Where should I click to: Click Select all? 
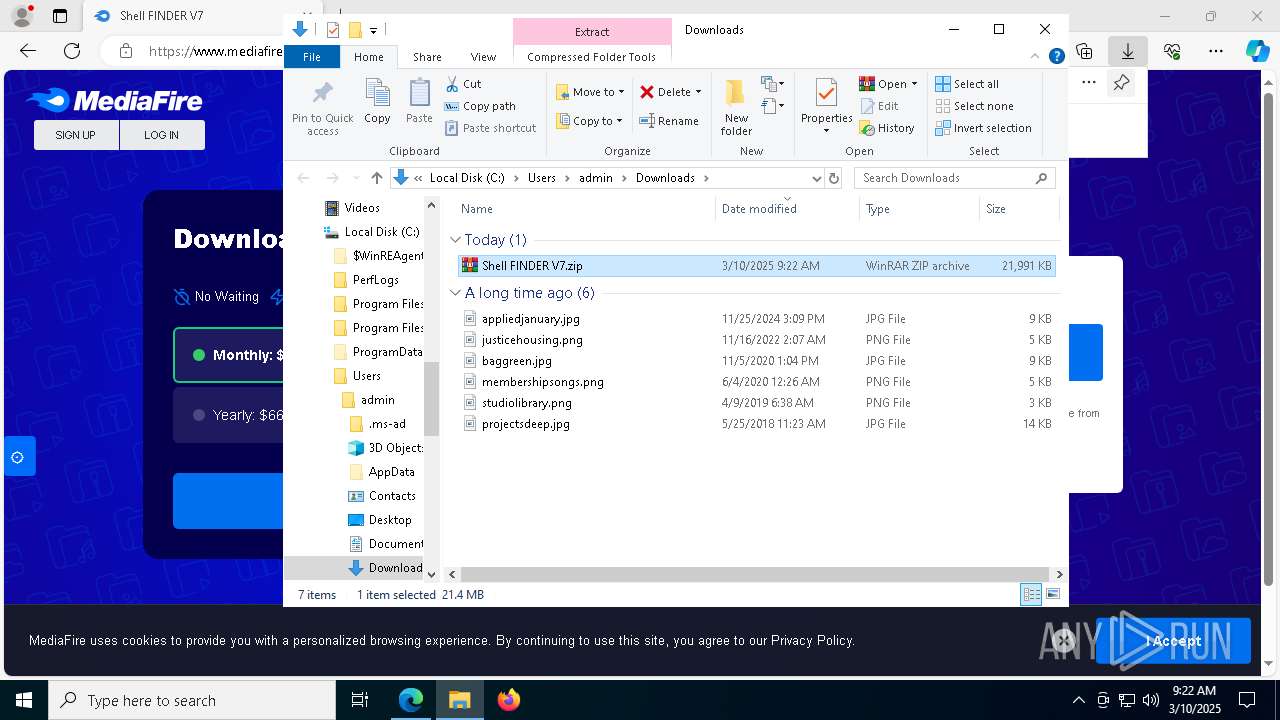pyautogui.click(x=967, y=84)
